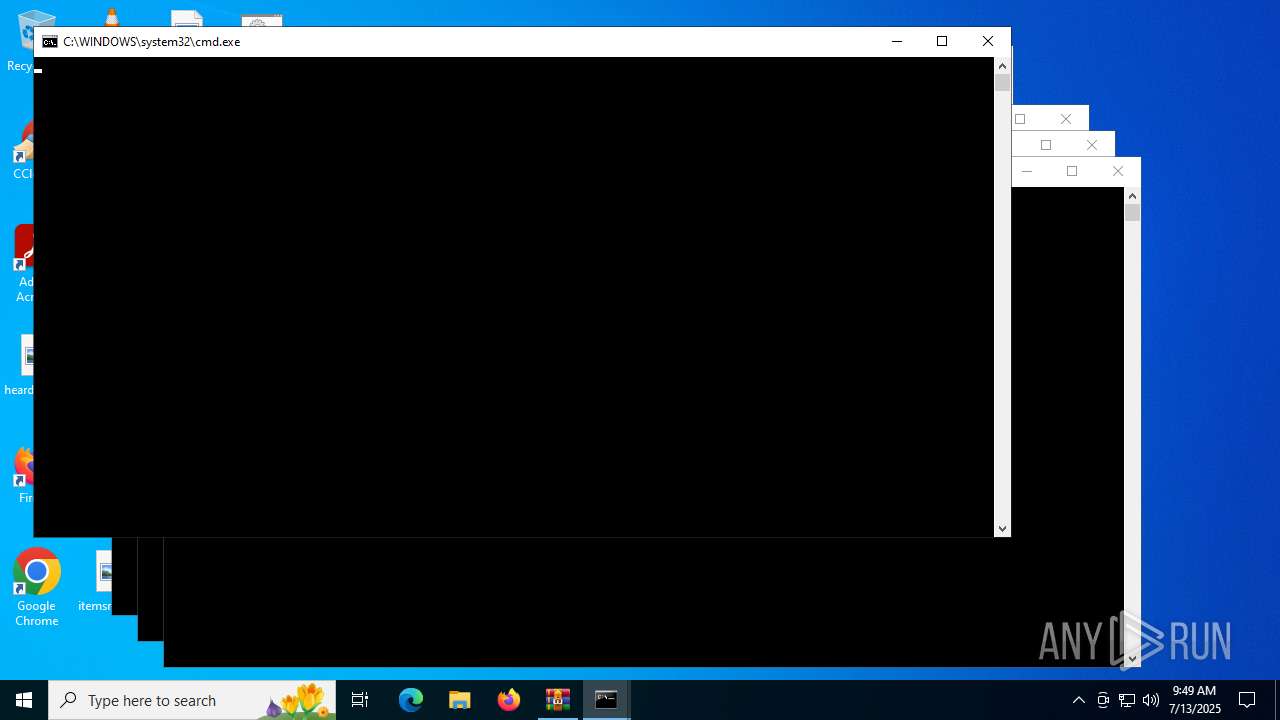The image size is (1280, 720).
Task: Open File Explorer from the taskbar
Action: [x=460, y=700]
